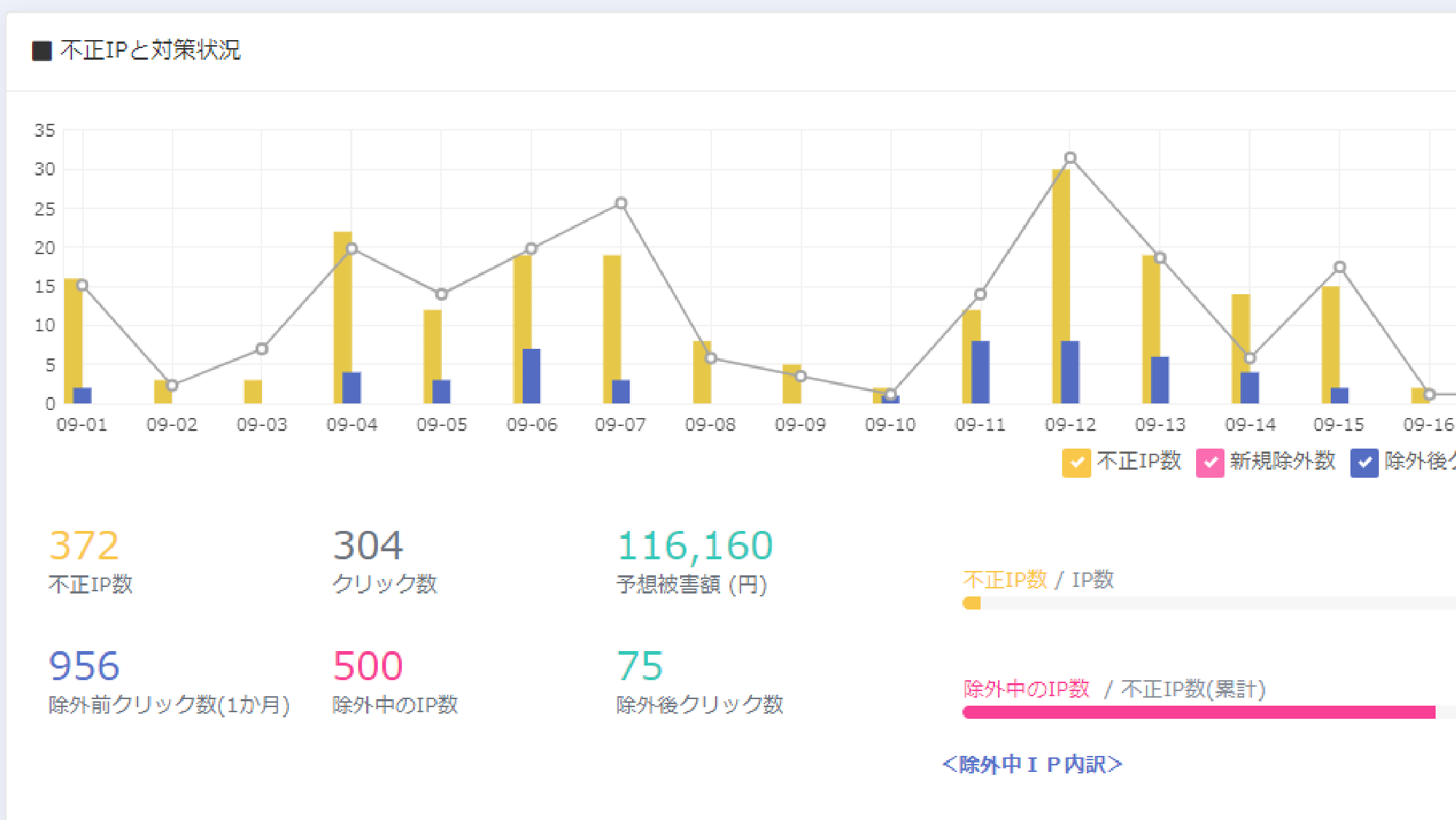Click the 09-05 axis date label

point(442,425)
